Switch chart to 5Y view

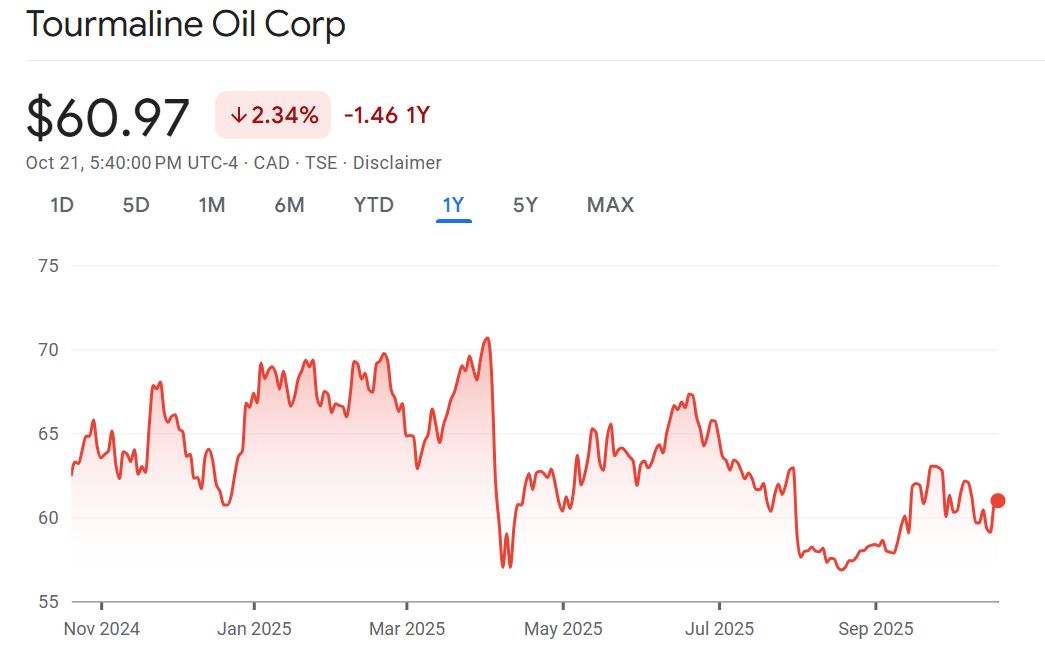525,205
